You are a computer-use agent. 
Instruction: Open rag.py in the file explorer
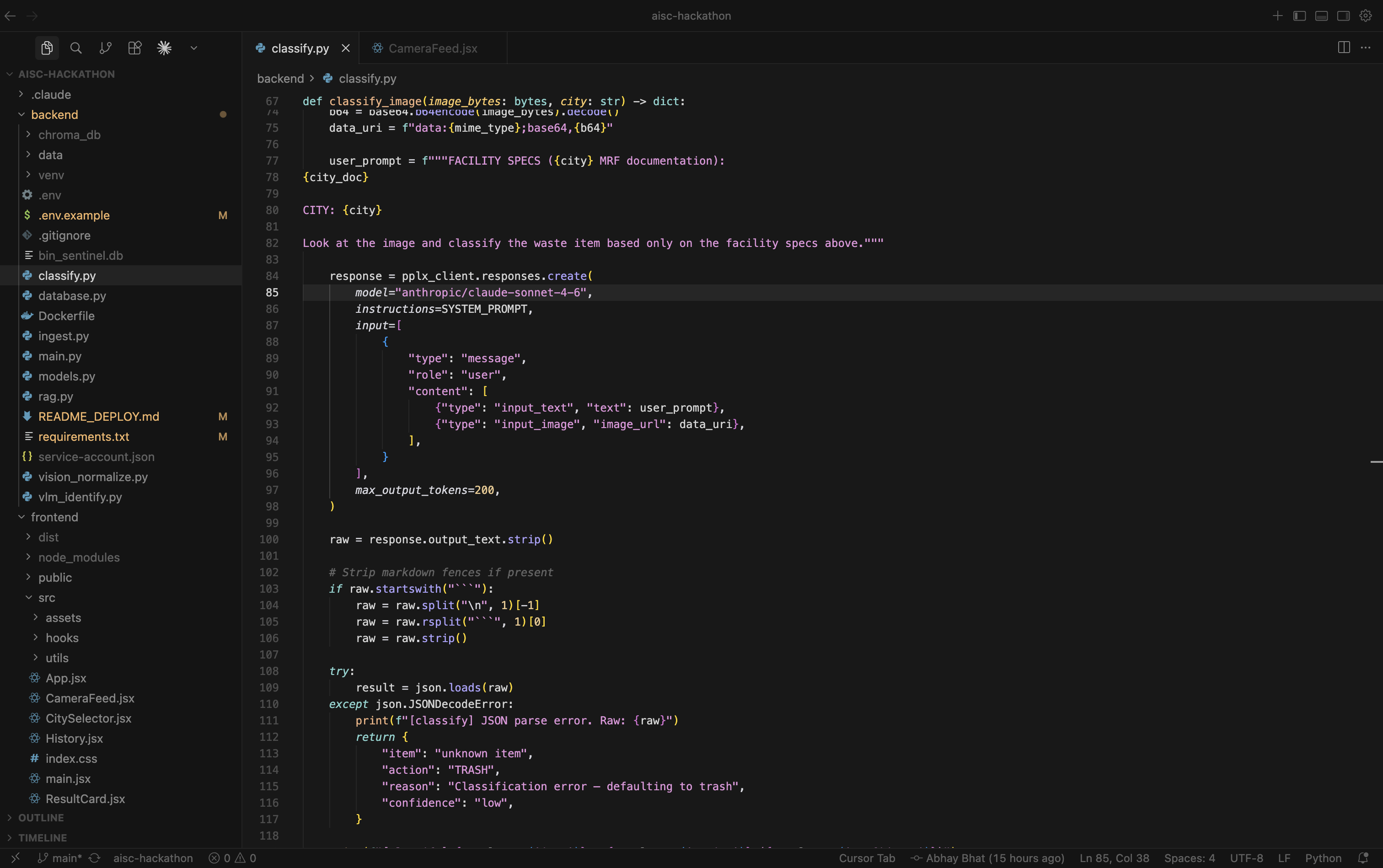pyautogui.click(x=56, y=396)
